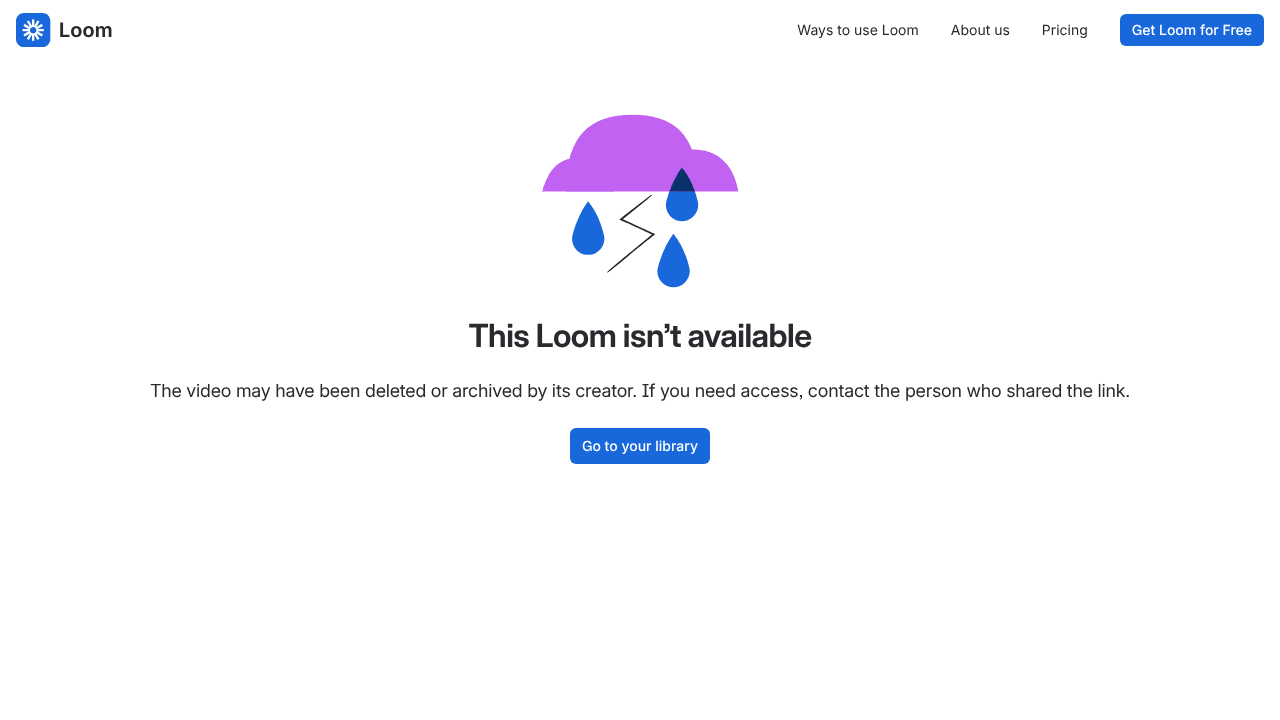This screenshot has width=1280, height=720.
Task: Click the raindrop overlapping the cloud
Action: pos(682,194)
